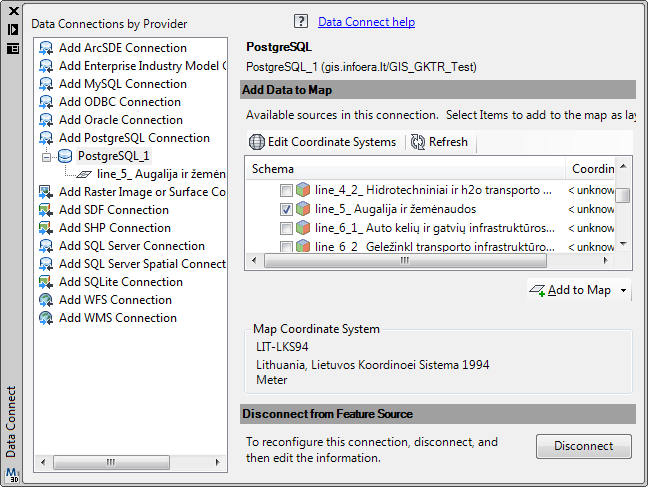Click the Add SQLite Connection icon
Screen dimensions: 648x487
pyautogui.click(x=46, y=282)
